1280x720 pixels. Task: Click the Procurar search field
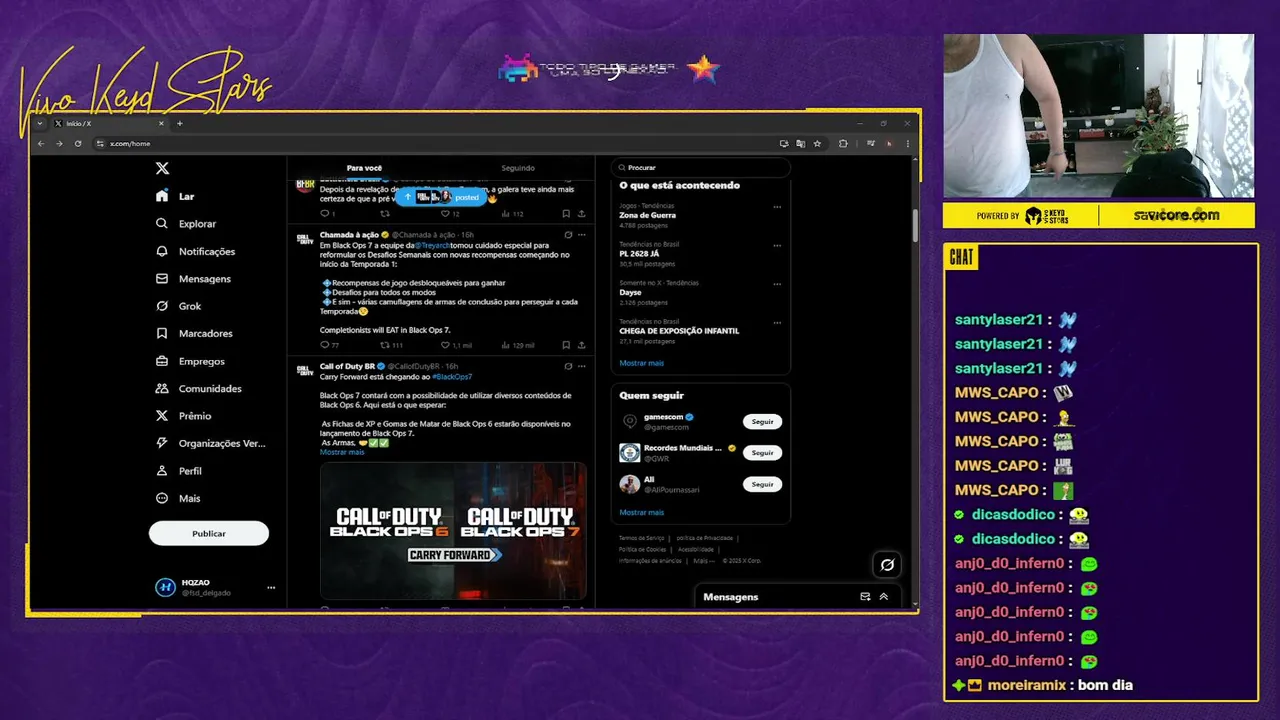point(700,168)
